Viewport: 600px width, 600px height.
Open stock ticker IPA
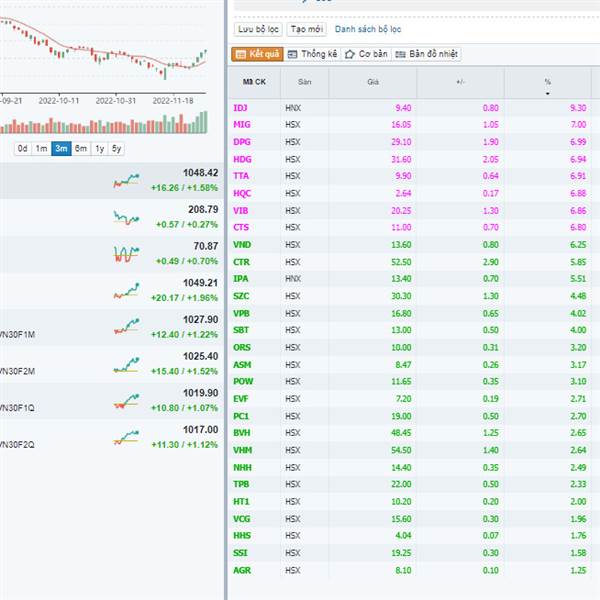pyautogui.click(x=241, y=279)
